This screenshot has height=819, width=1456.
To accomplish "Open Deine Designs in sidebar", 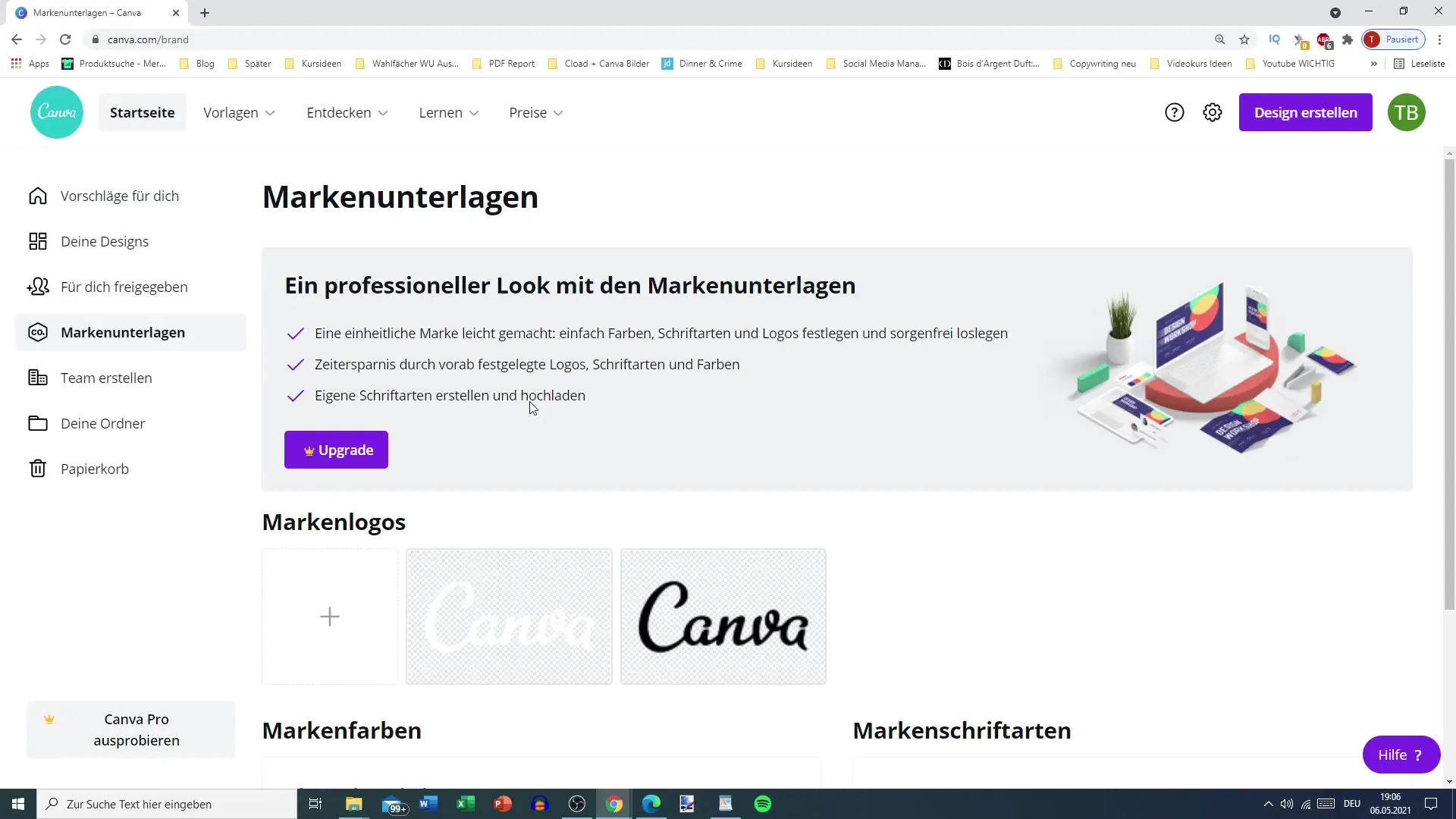I will 130,241.
